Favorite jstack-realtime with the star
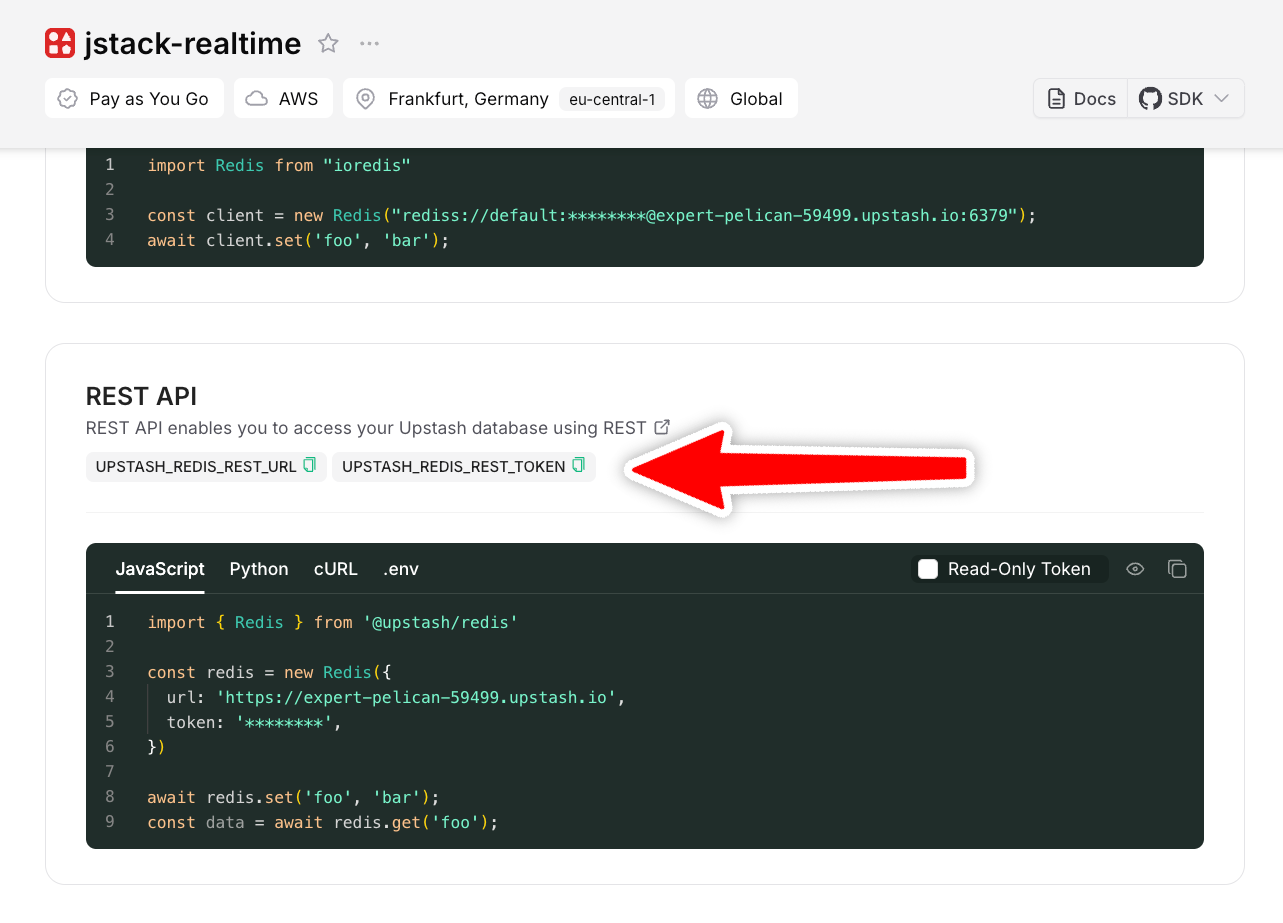Screen dimensions: 1283x923 328,43
